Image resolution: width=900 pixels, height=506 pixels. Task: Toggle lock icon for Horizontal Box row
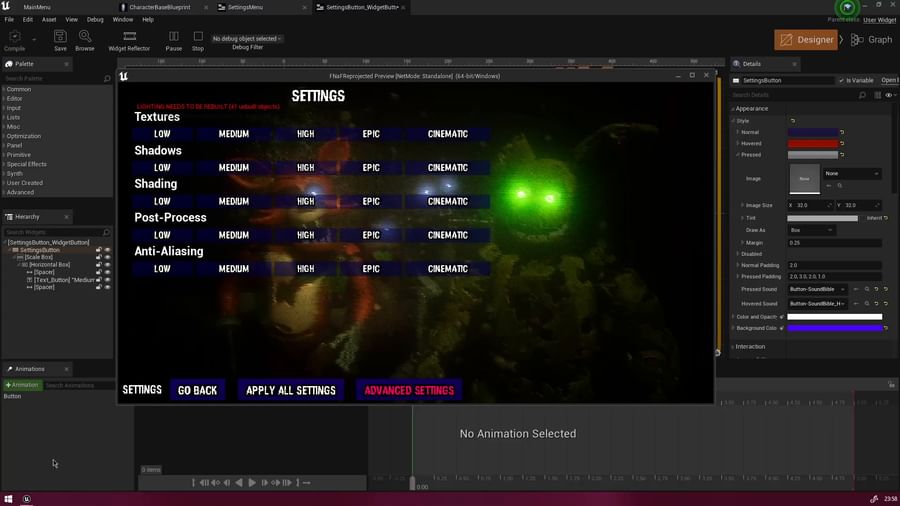99,265
